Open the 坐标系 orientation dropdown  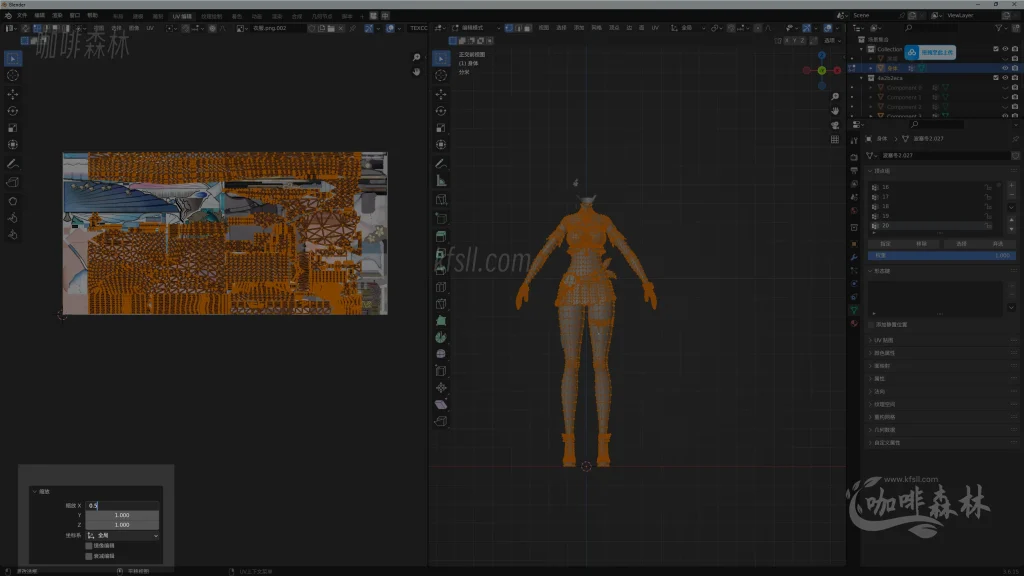pos(123,536)
